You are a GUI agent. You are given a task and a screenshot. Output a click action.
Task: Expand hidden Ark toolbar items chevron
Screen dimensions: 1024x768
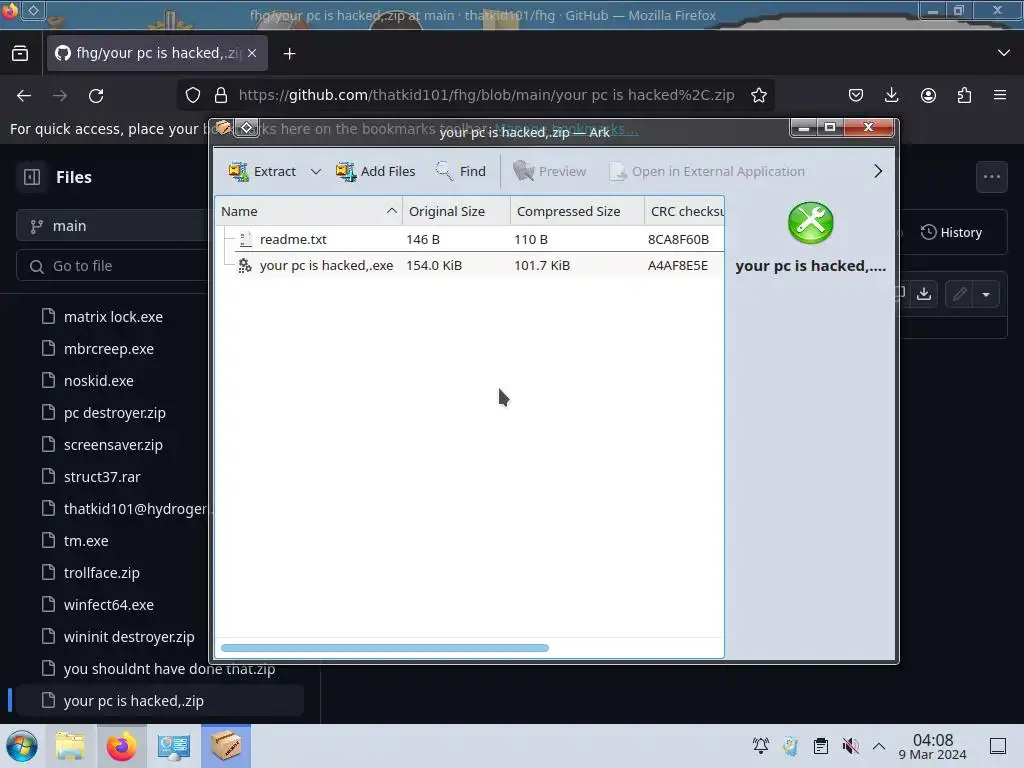click(878, 171)
